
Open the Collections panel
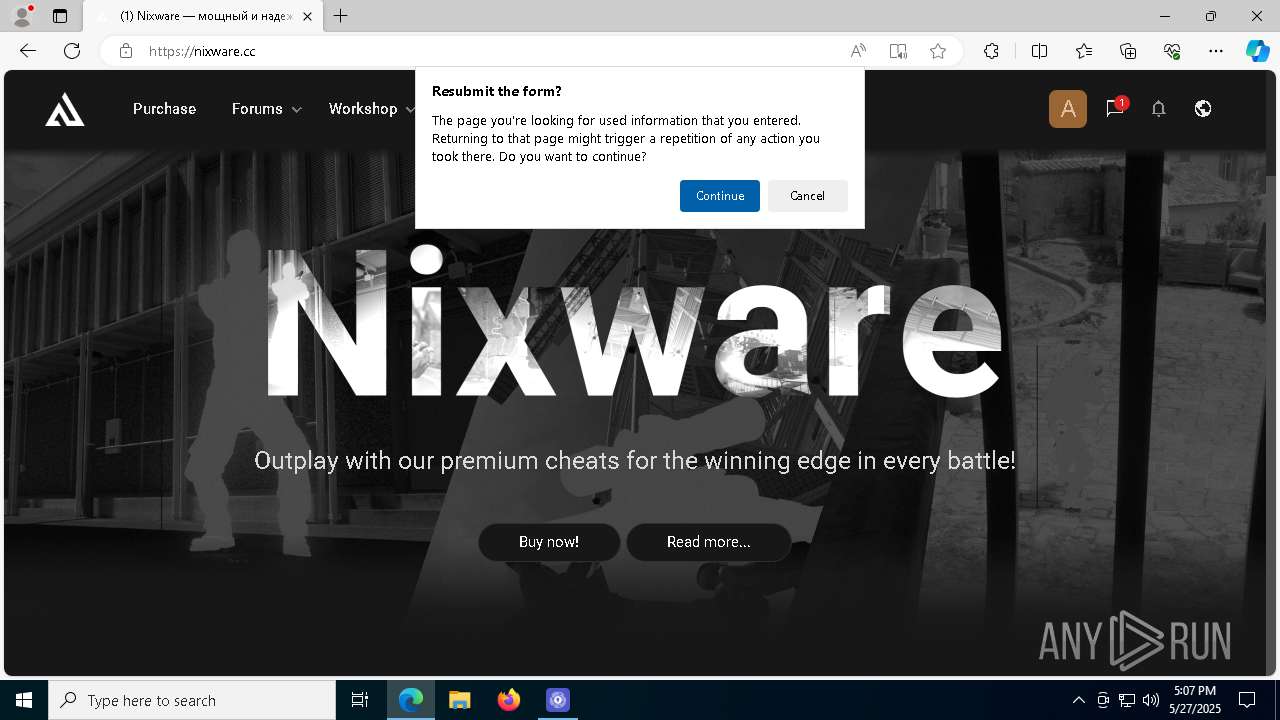pyautogui.click(x=1128, y=51)
